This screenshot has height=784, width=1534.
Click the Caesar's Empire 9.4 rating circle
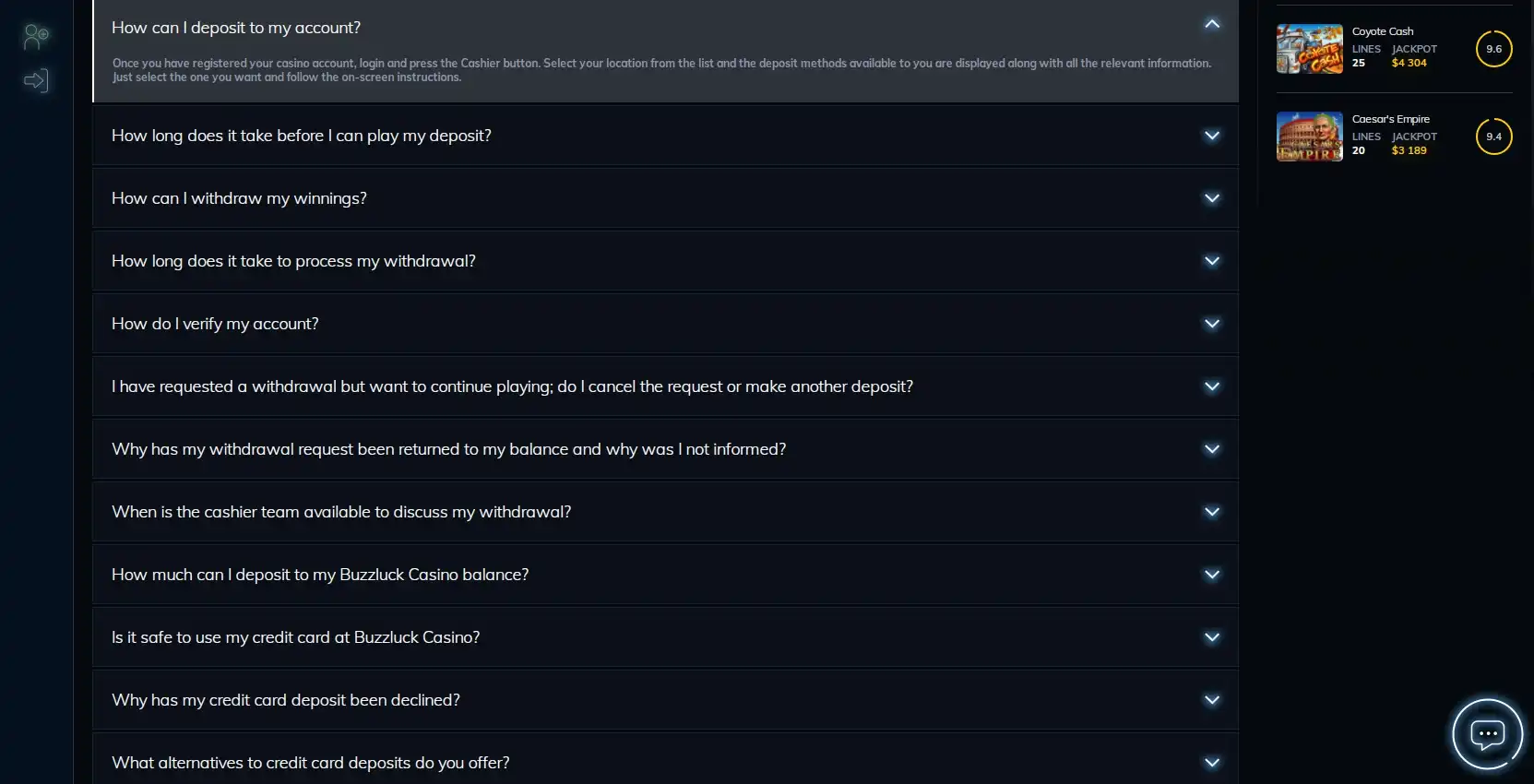pyautogui.click(x=1493, y=137)
